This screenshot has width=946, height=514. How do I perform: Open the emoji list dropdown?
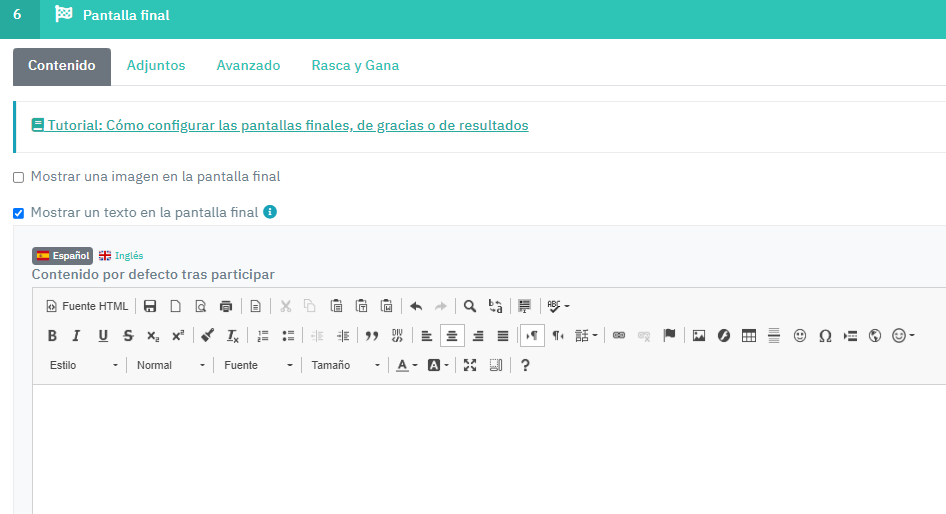click(903, 335)
